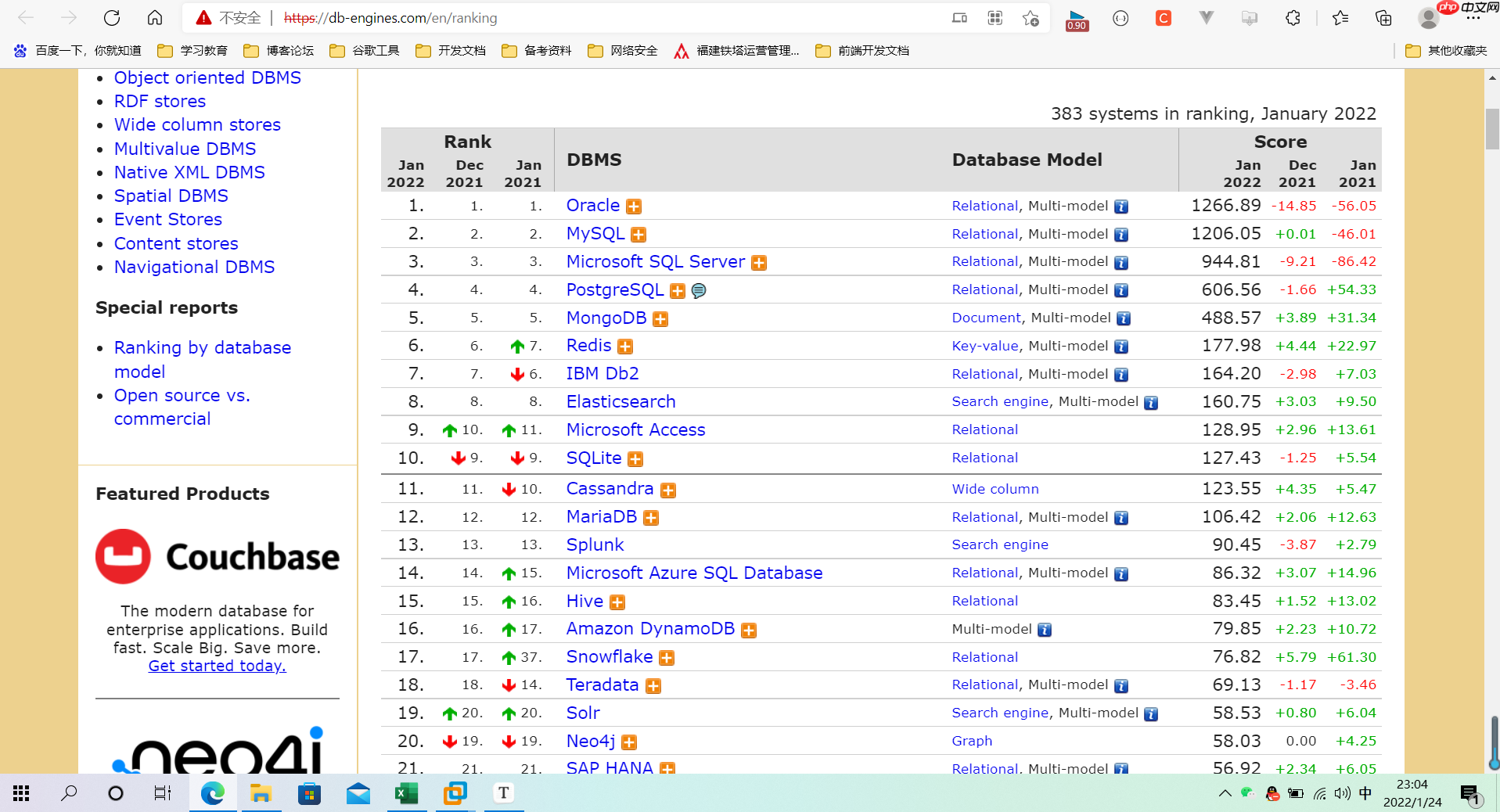1500x812 pixels.
Task: Follow the Get started today link
Action: [217, 666]
